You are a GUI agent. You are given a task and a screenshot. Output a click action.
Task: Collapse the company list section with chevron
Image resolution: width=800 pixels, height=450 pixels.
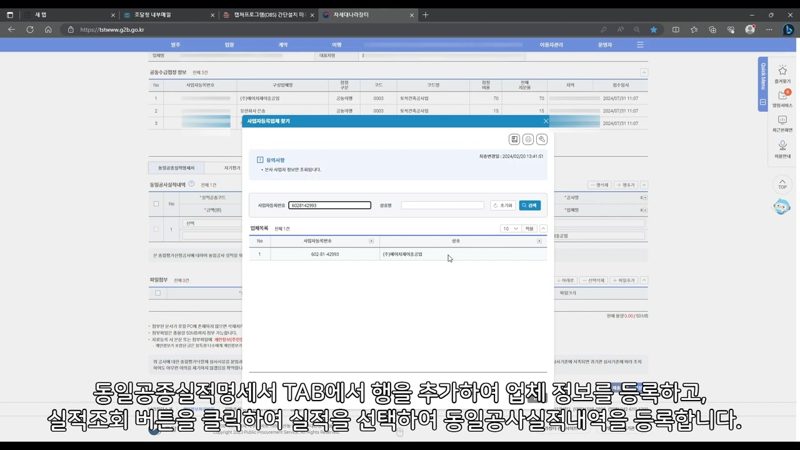(543, 229)
